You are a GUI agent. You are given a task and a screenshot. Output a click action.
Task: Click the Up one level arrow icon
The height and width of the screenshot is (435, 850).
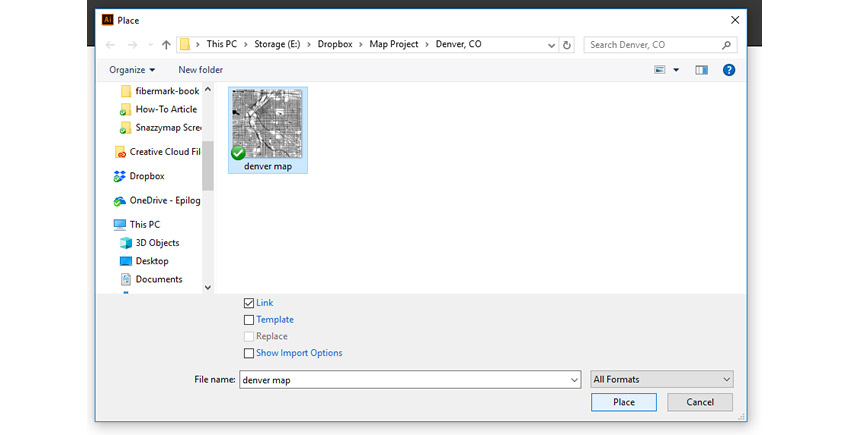pyautogui.click(x=166, y=45)
